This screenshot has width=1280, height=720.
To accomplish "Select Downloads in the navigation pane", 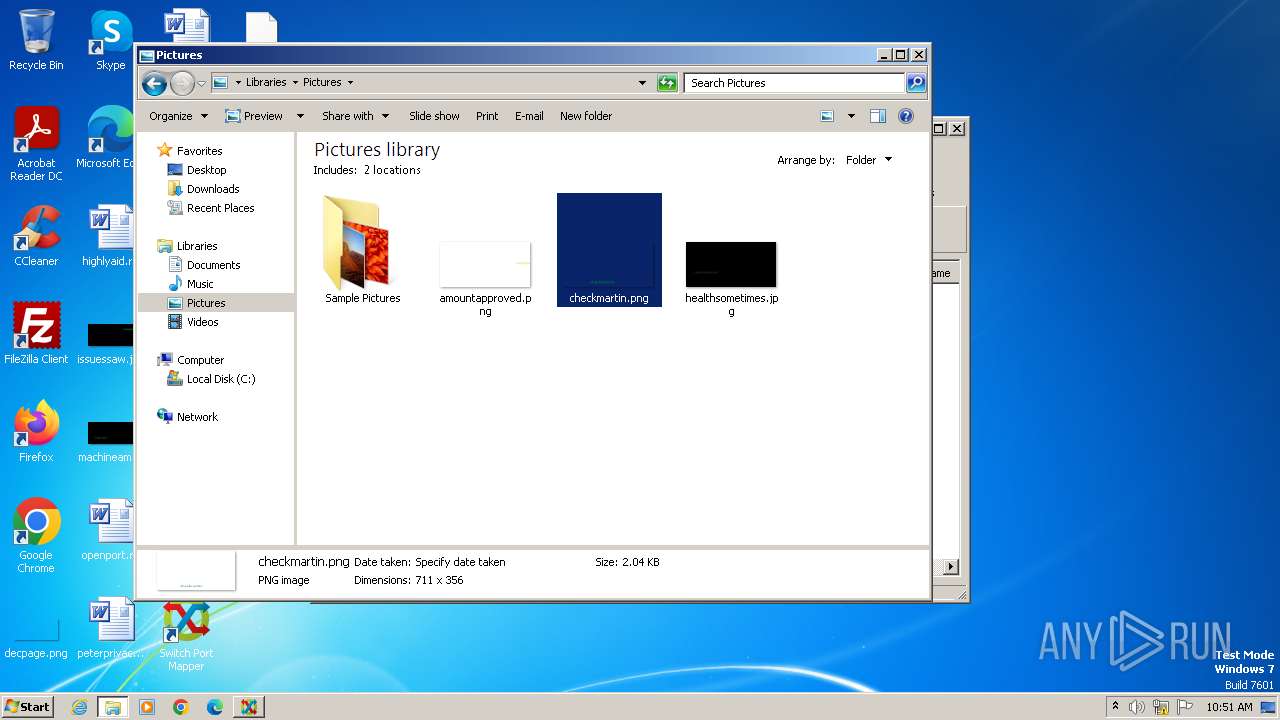I will [x=213, y=189].
